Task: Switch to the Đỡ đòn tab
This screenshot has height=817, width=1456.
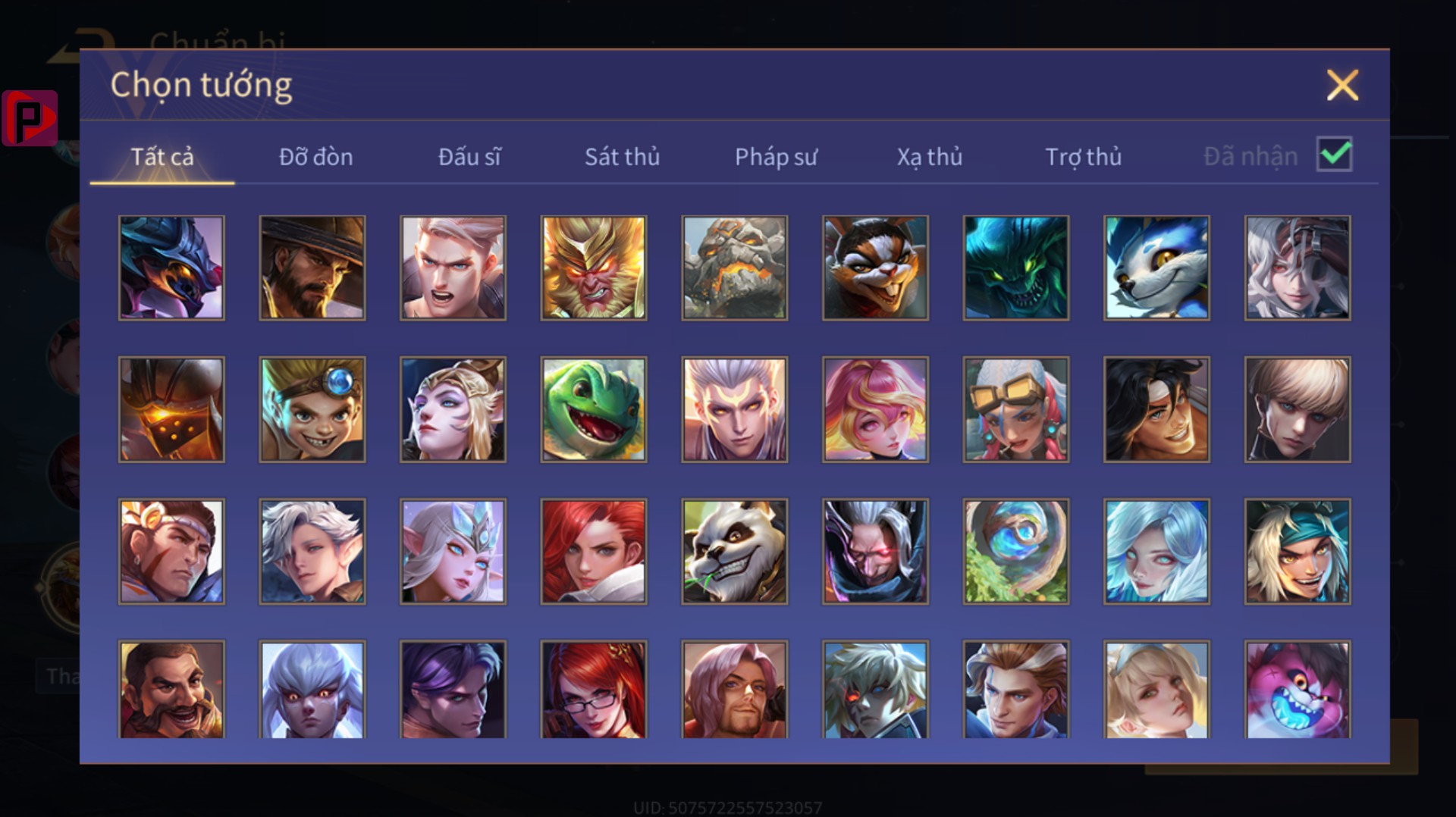Action: (316, 157)
